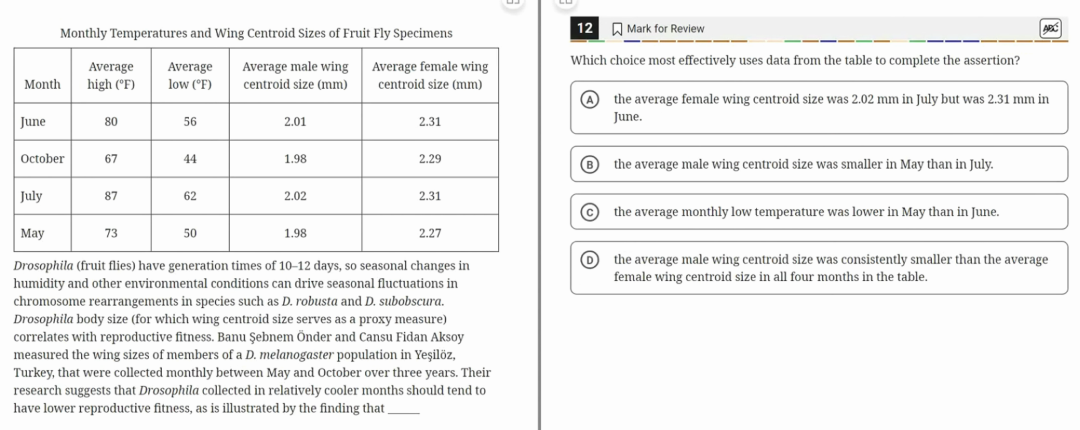
Task: Click the question number 12 badge
Action: [x=585, y=28]
